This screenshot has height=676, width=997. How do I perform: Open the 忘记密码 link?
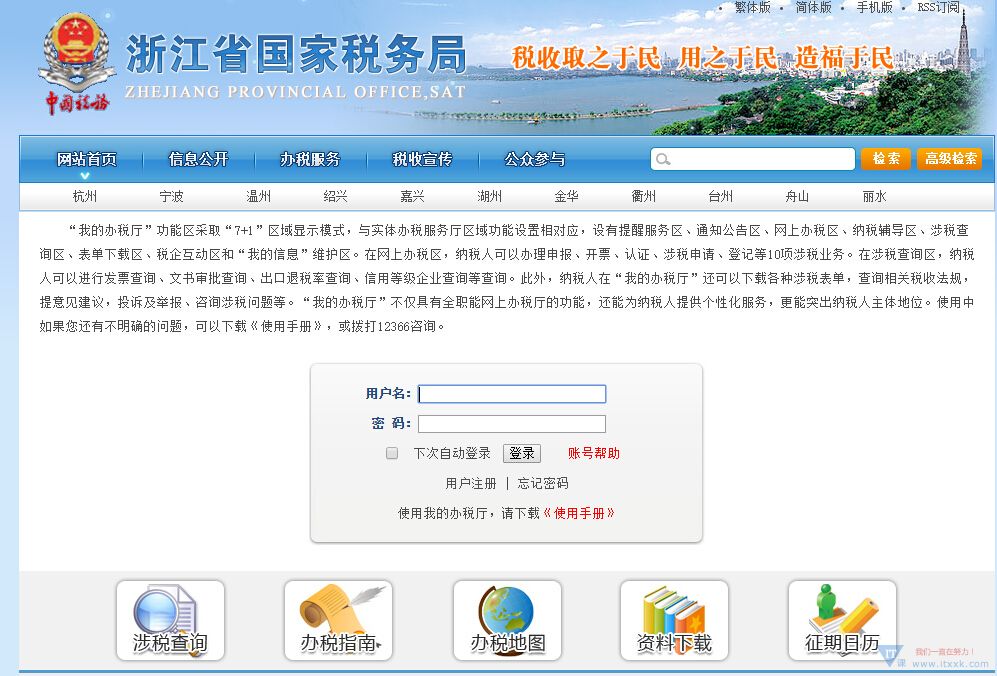pyautogui.click(x=543, y=483)
